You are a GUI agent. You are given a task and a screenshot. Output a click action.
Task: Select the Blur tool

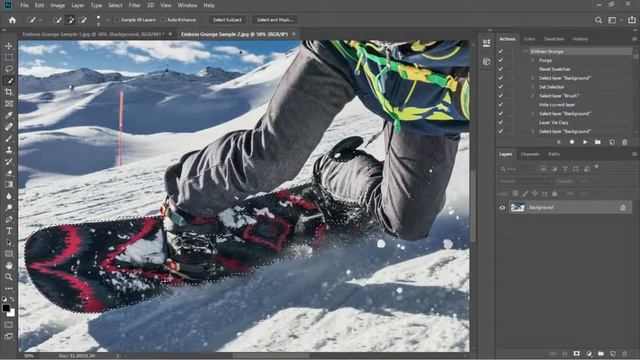coord(9,196)
